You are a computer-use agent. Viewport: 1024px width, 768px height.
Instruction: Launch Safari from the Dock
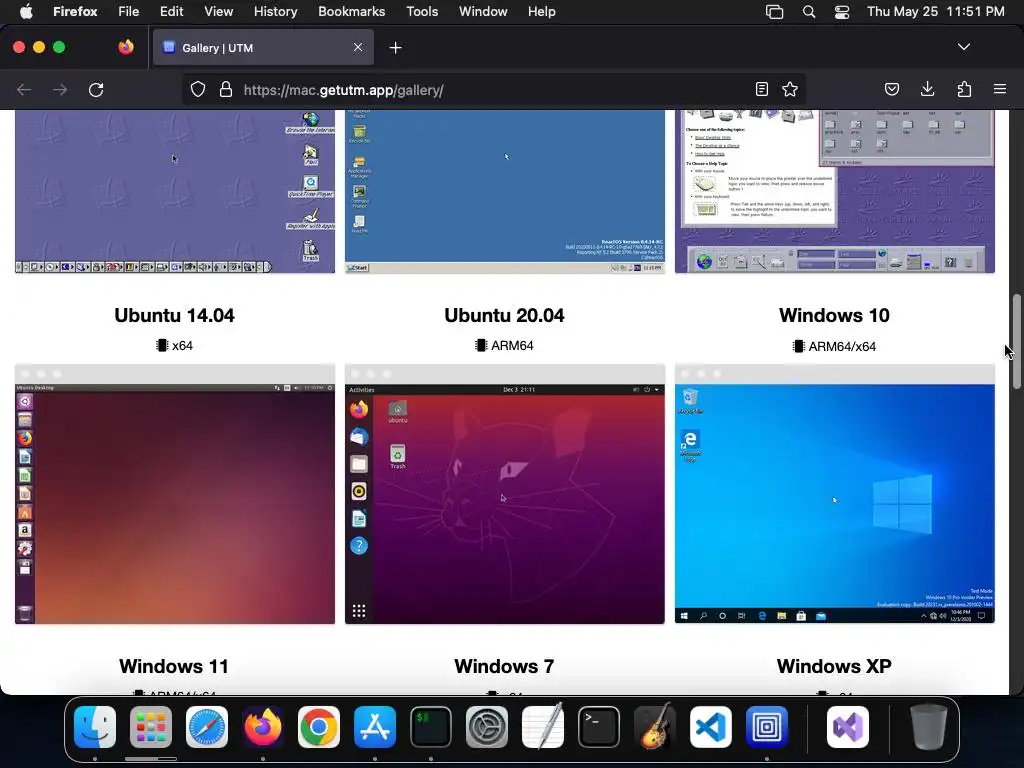coord(207,727)
